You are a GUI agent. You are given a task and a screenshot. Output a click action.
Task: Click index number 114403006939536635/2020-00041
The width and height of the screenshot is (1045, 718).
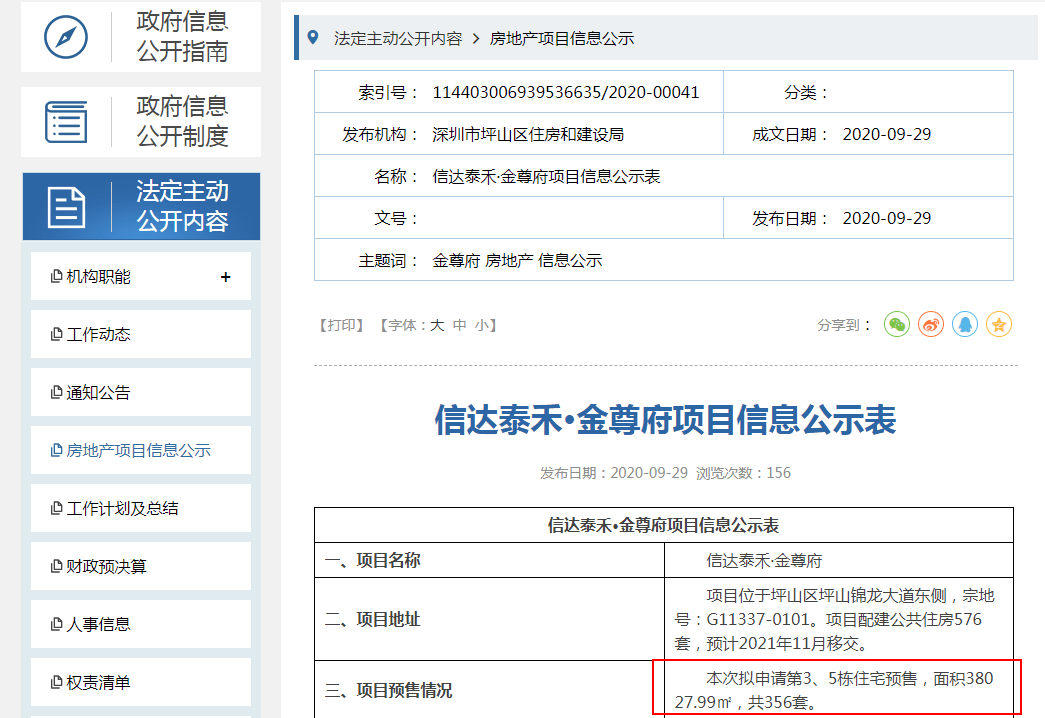[x=566, y=92]
